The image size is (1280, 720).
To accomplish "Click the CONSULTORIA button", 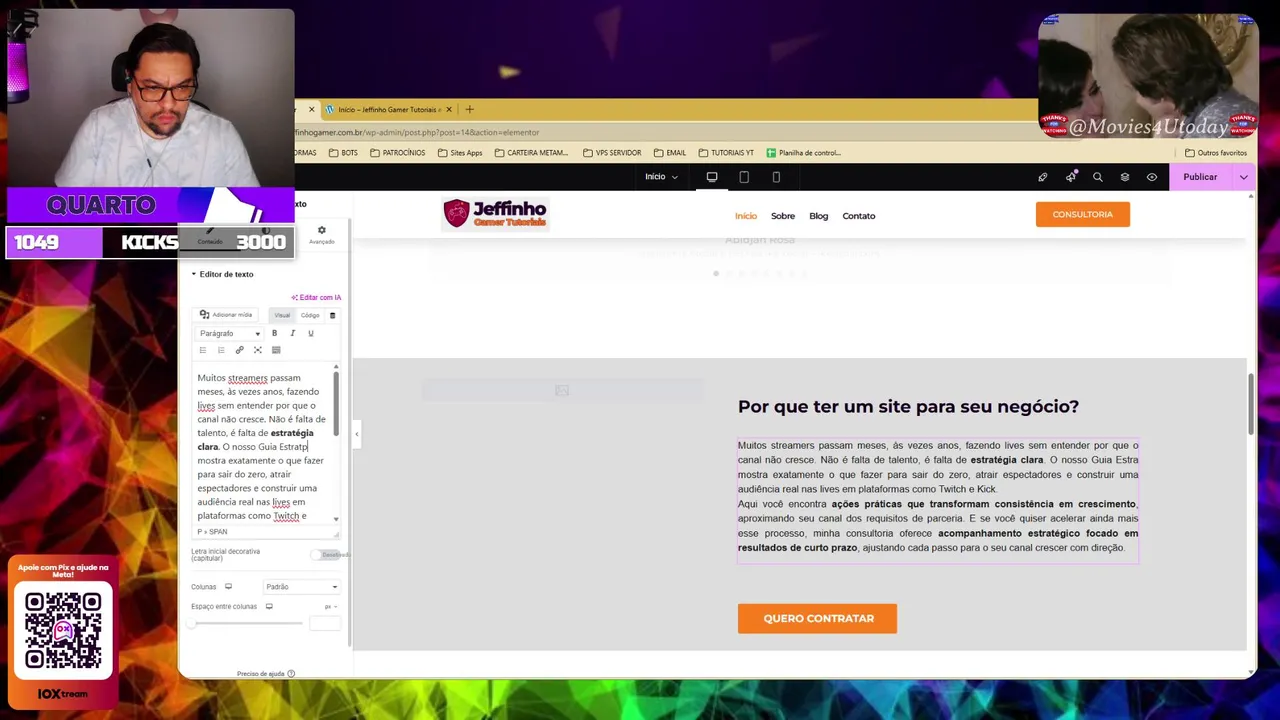I will click(x=1083, y=214).
